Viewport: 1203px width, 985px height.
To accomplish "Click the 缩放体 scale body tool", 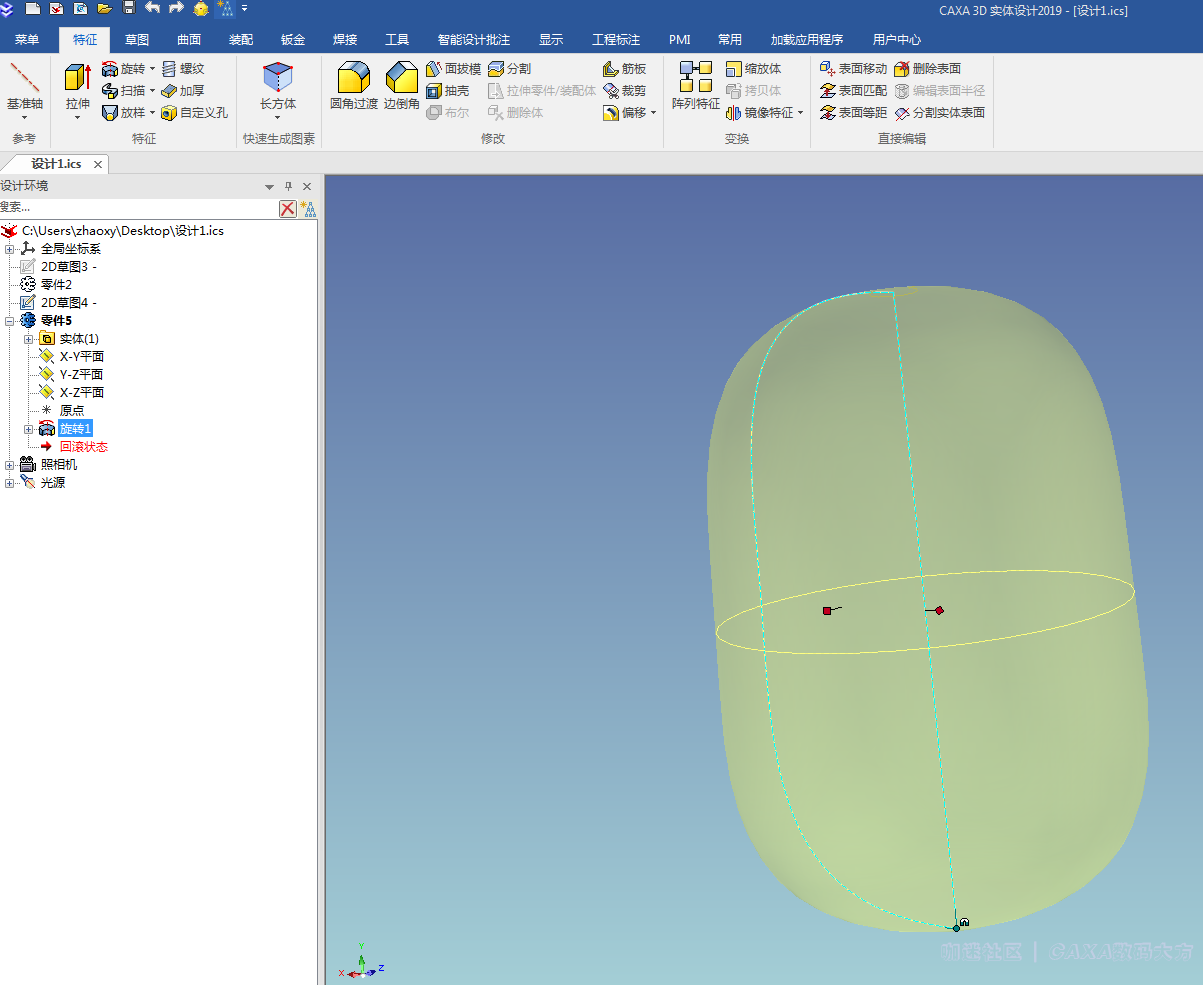I will pyautogui.click(x=754, y=69).
